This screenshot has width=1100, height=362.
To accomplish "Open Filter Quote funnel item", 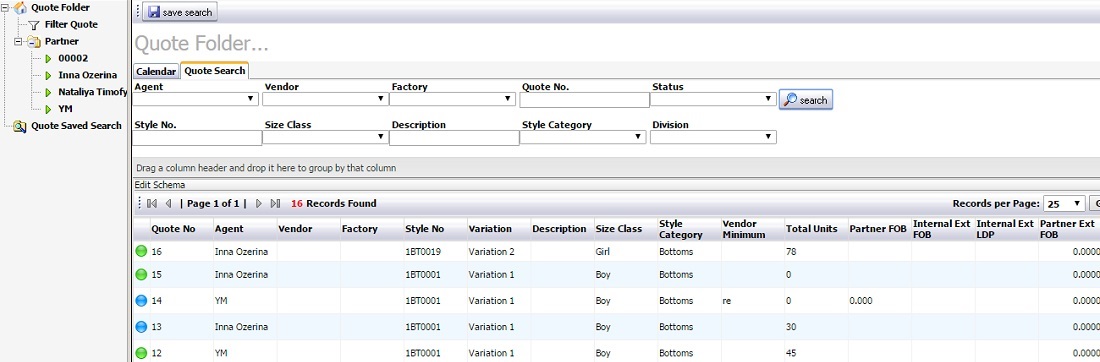I will [x=63, y=25].
